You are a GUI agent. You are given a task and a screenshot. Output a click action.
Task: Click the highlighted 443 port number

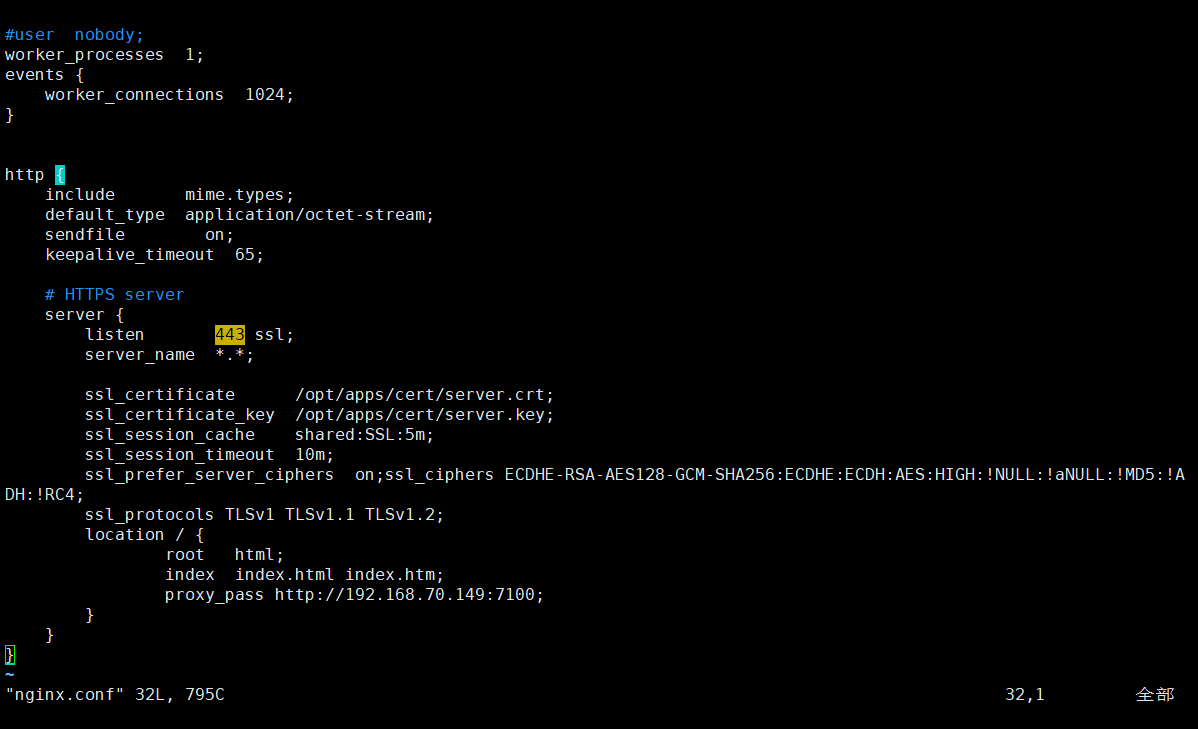click(x=229, y=334)
